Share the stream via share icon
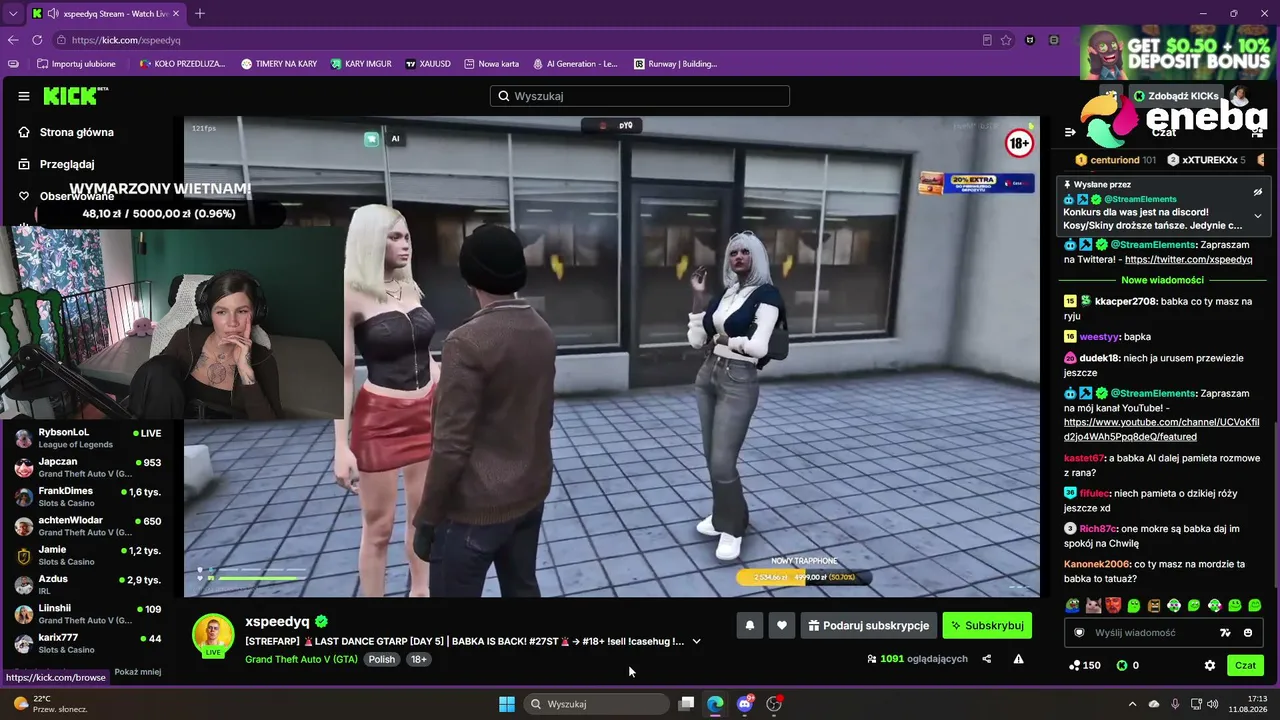This screenshot has height=720, width=1280. tap(987, 659)
